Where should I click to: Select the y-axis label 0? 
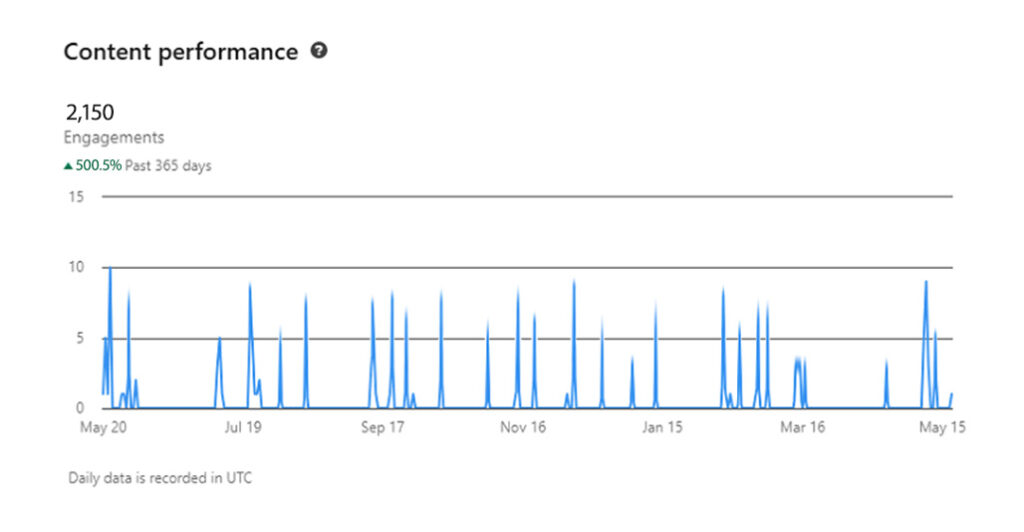point(80,408)
